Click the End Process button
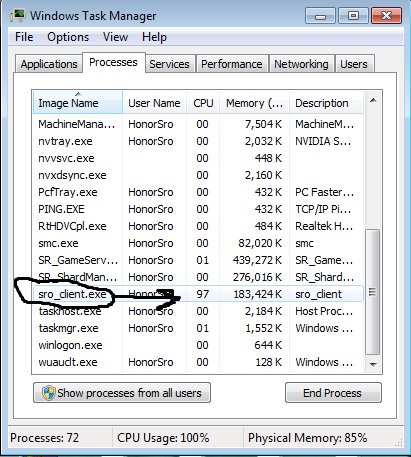411x457 pixels. click(x=333, y=393)
